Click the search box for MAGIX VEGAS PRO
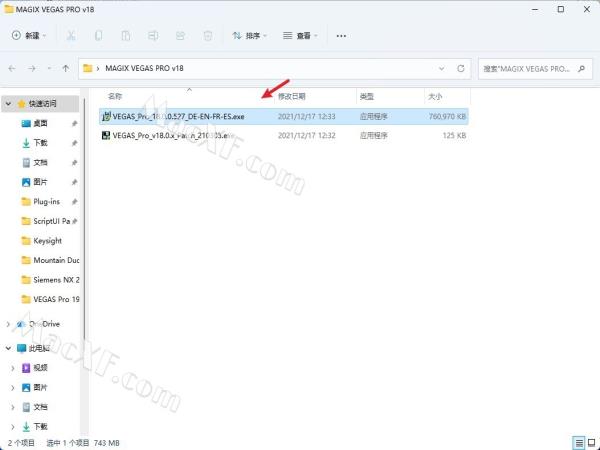Image resolution: width=600 pixels, height=450 pixels. tap(535, 69)
